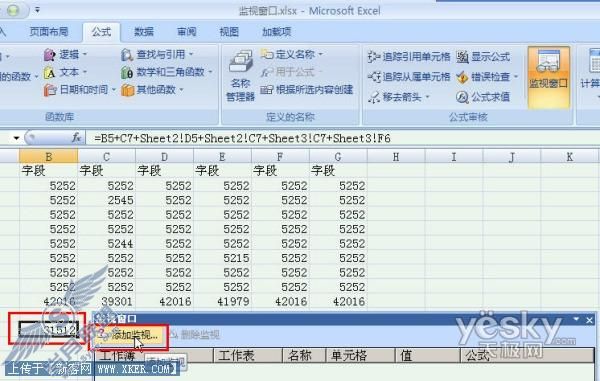Viewport: 600px width, 381px height.
Task: Open the 数学和三角函数 icon
Action: (x=127, y=73)
